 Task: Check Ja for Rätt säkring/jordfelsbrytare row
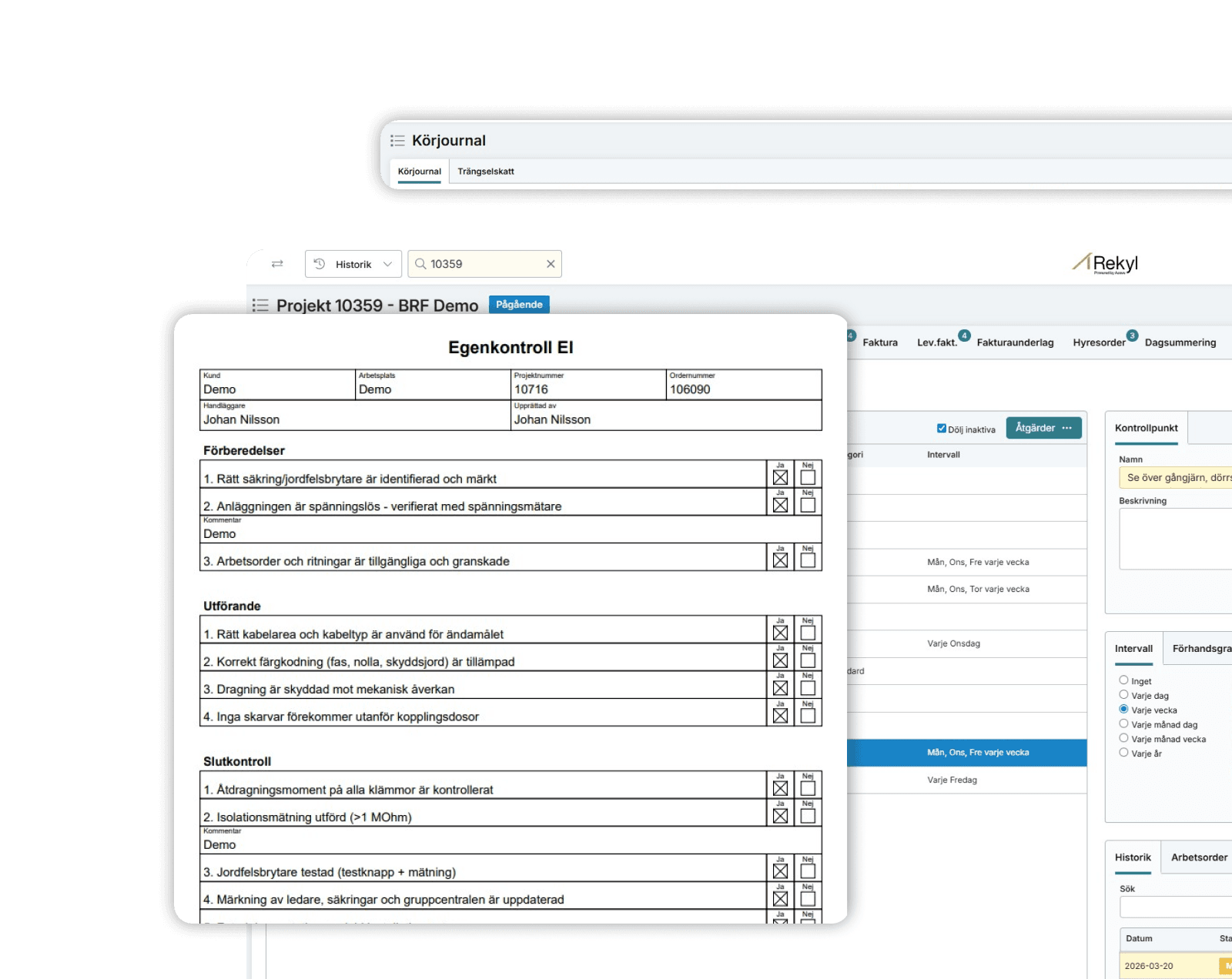[x=780, y=478]
